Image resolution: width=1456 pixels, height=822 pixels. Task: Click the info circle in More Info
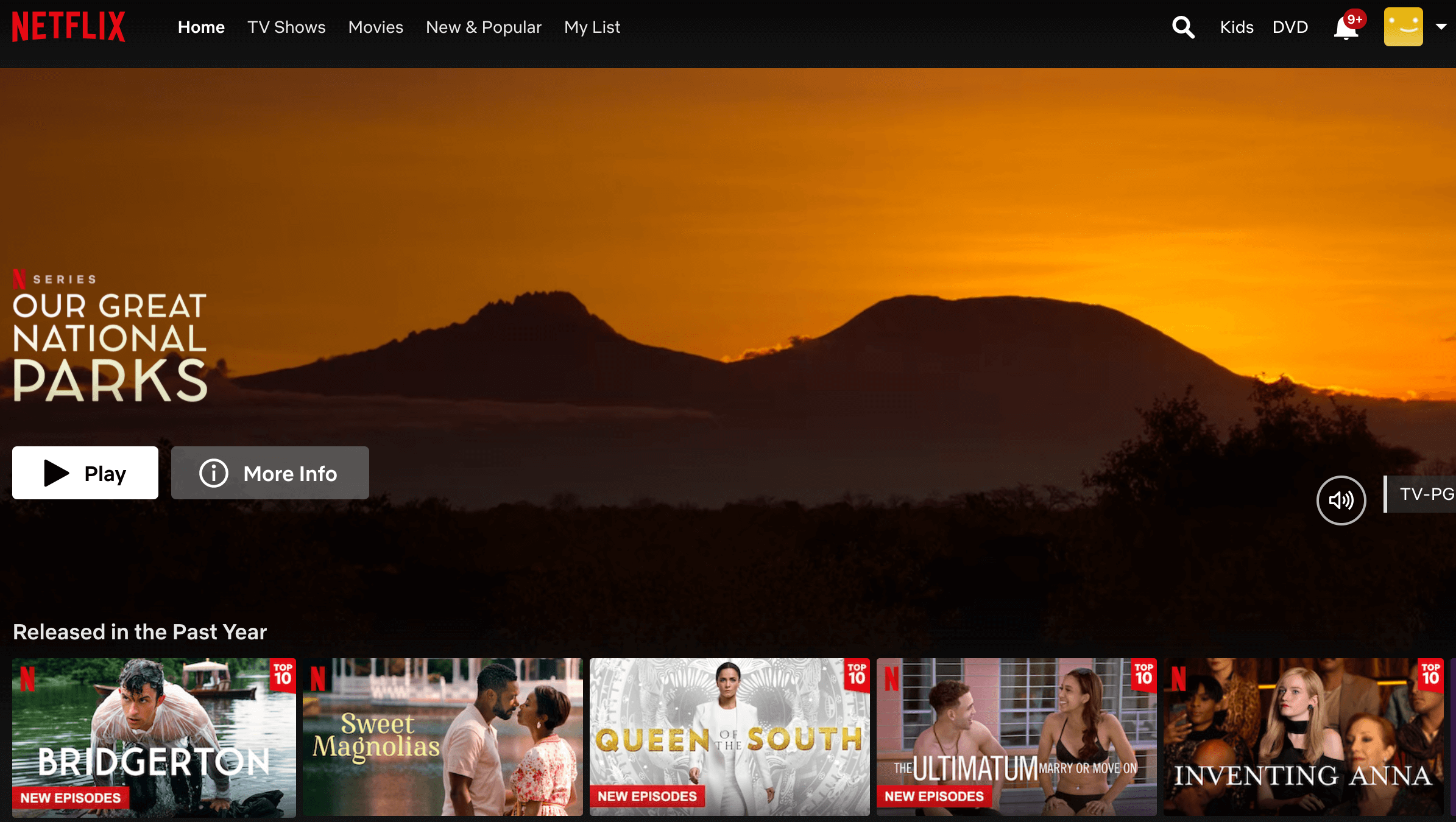pos(214,473)
